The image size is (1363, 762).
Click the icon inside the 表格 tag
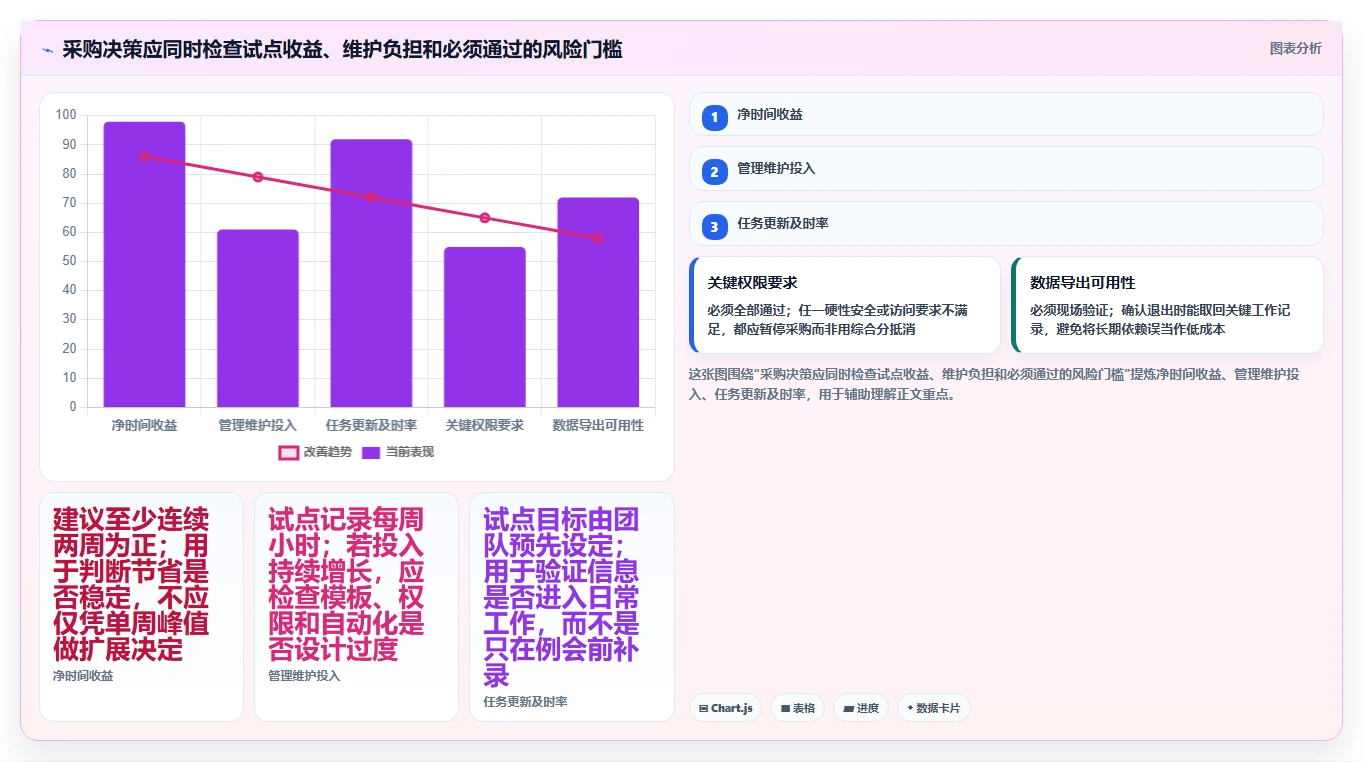click(785, 709)
